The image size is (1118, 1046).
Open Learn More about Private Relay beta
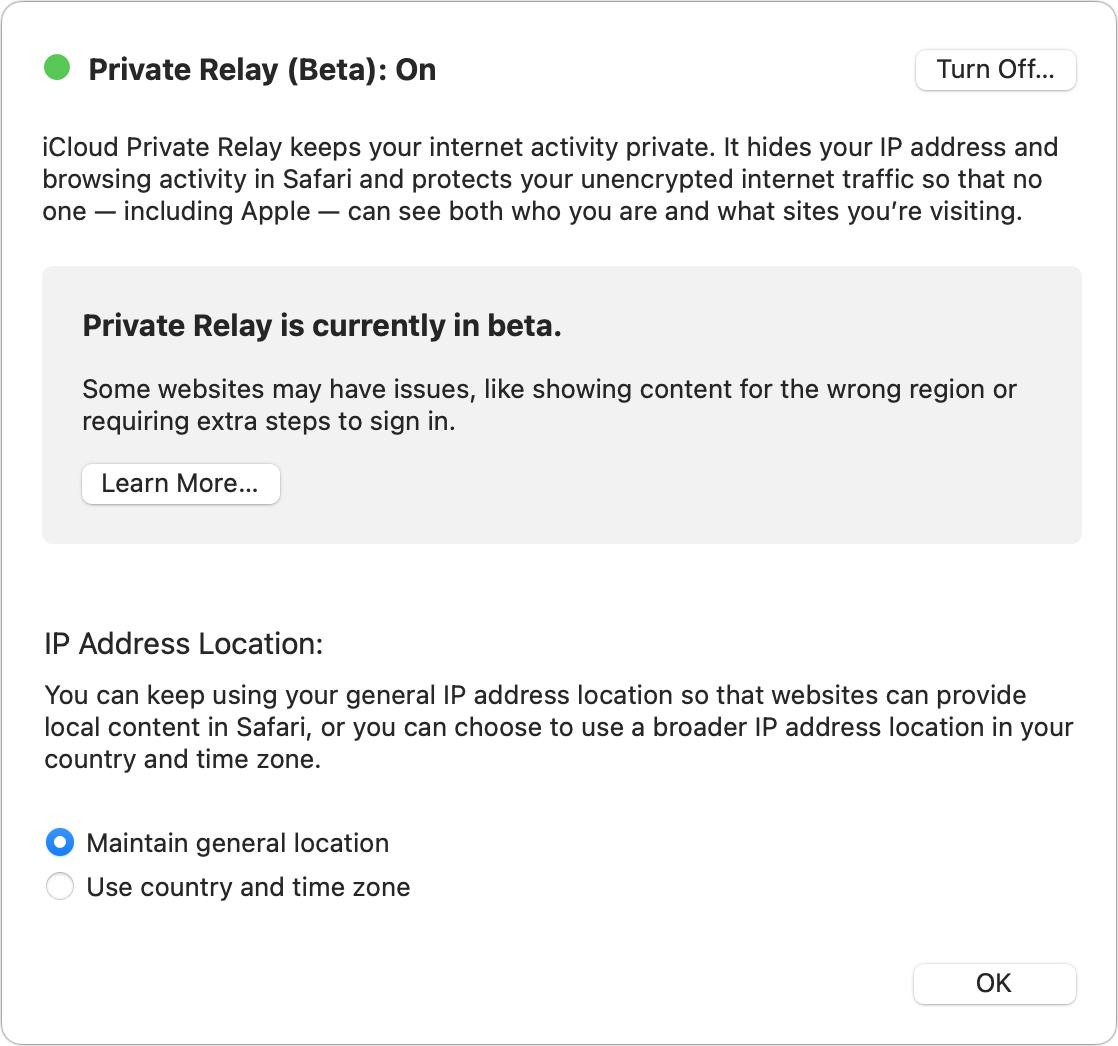pos(180,484)
